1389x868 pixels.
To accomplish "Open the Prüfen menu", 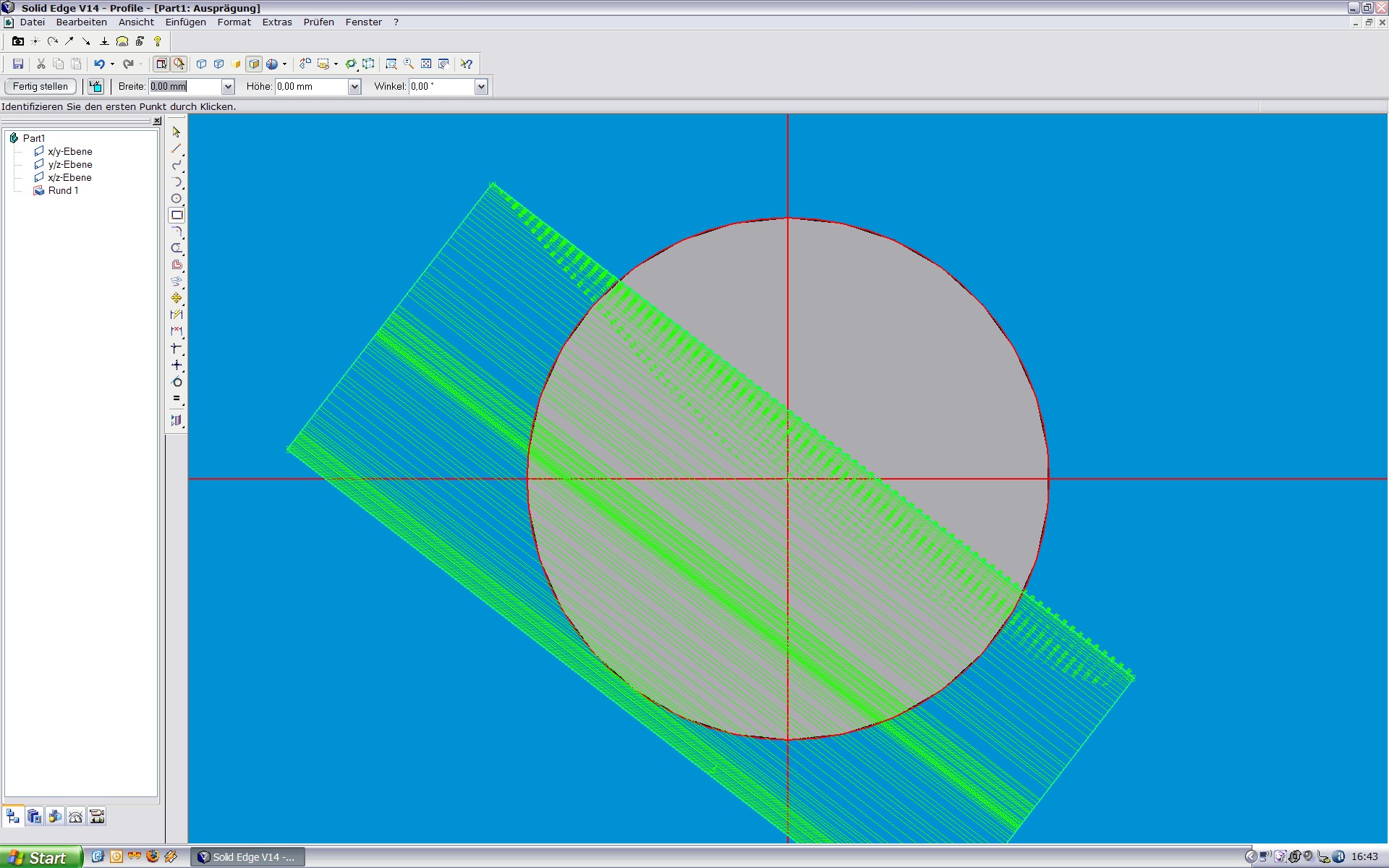I will [x=319, y=22].
